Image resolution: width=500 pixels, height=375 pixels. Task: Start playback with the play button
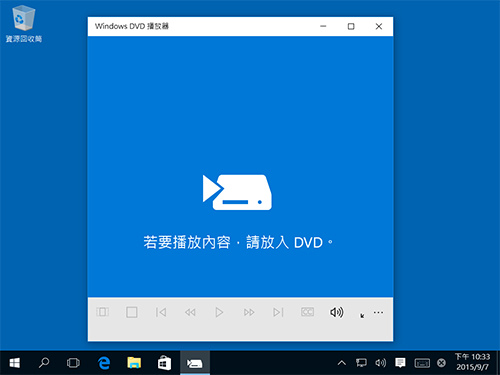(219, 312)
